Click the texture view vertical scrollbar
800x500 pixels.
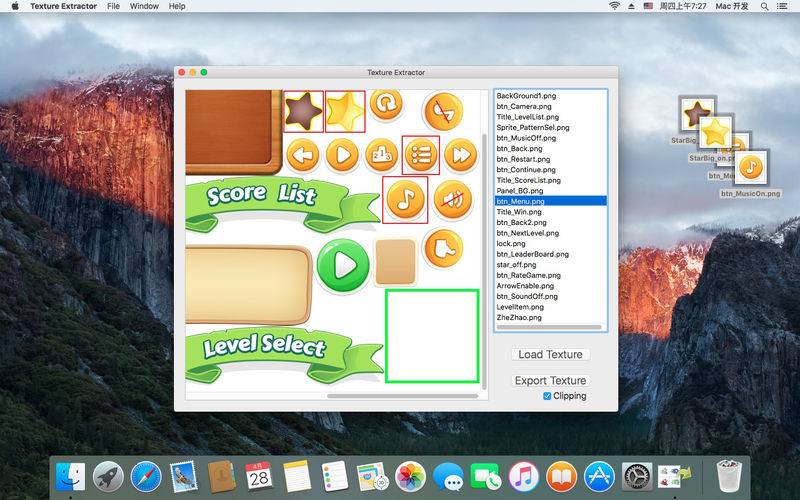(484, 261)
